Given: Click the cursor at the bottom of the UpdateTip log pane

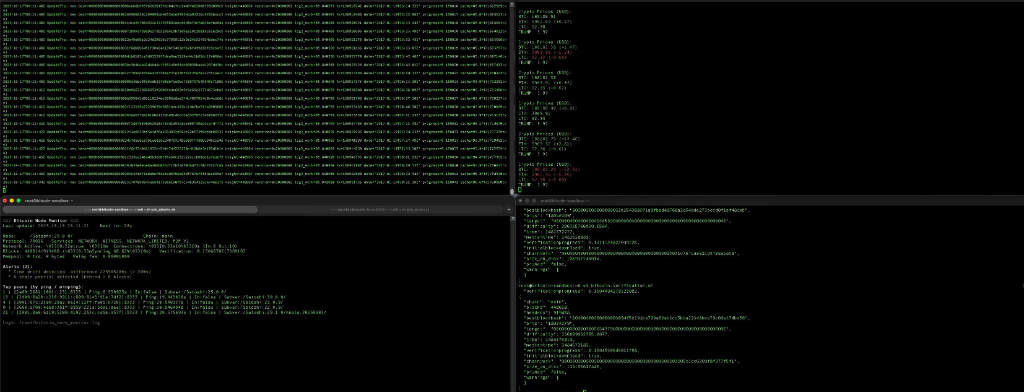Looking at the screenshot, I should [x=5, y=189].
